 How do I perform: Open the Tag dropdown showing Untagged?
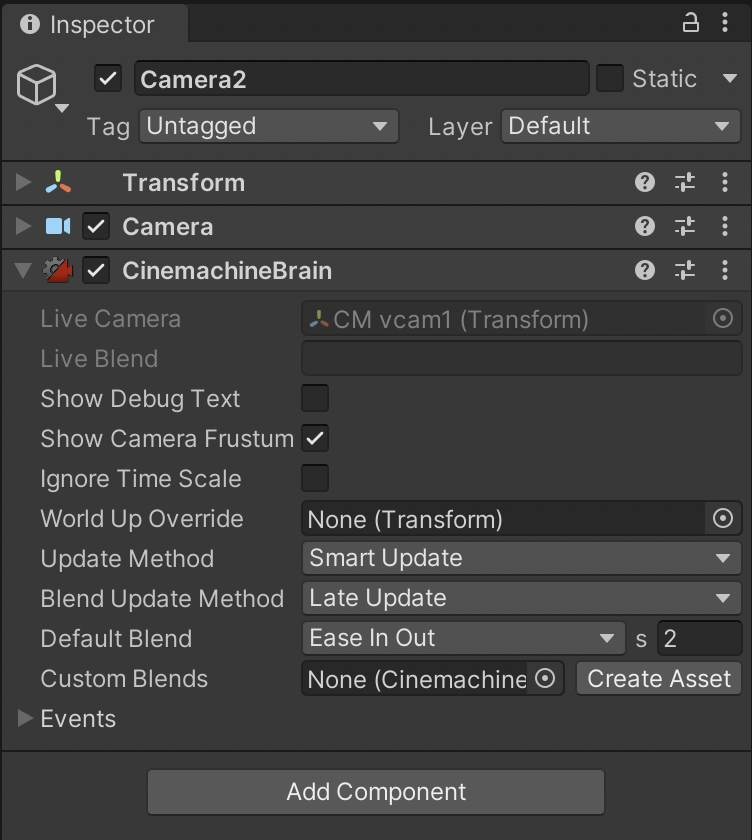(268, 126)
